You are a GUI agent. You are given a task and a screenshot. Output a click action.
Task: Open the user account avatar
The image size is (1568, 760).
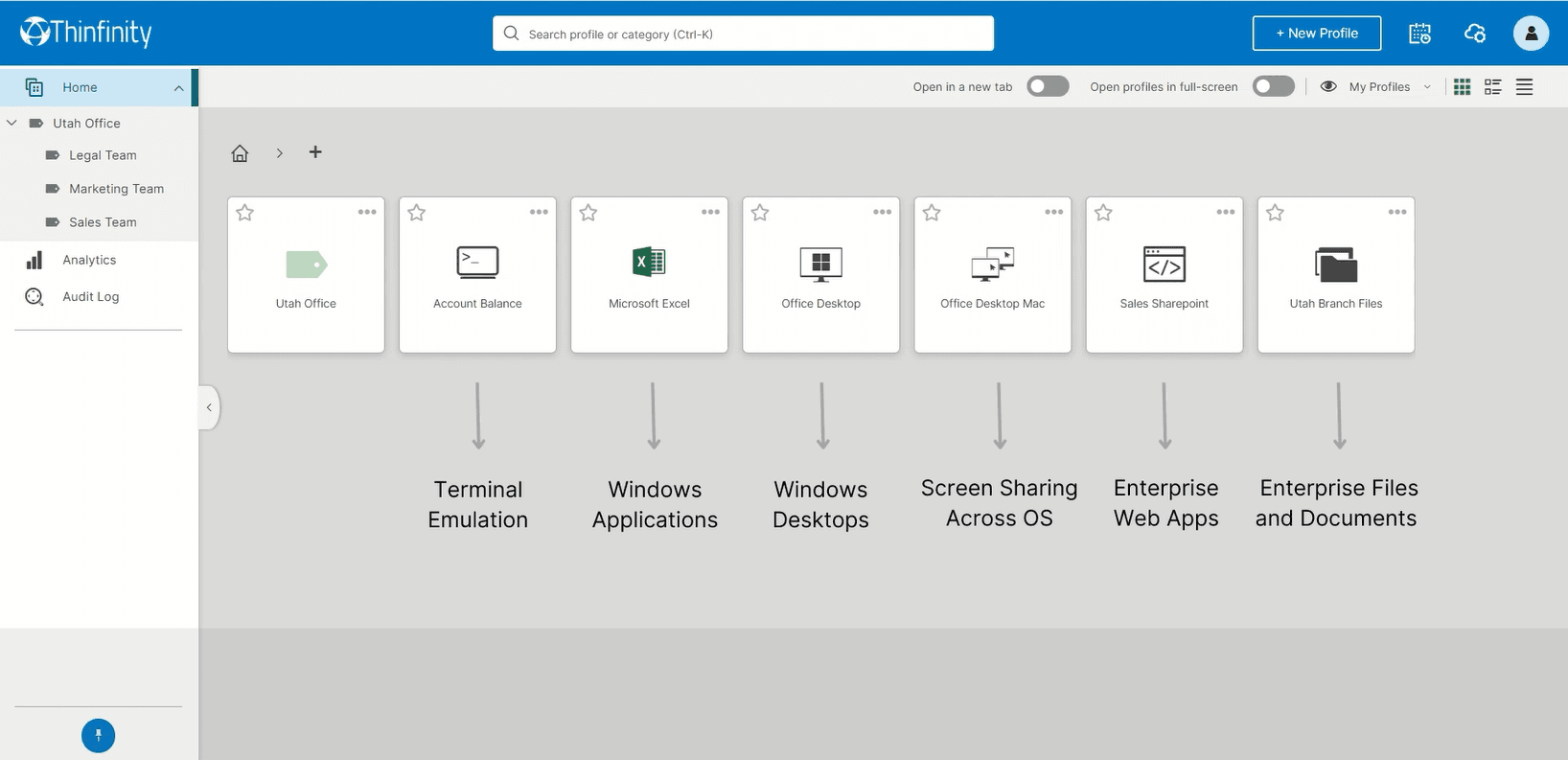pos(1531,34)
